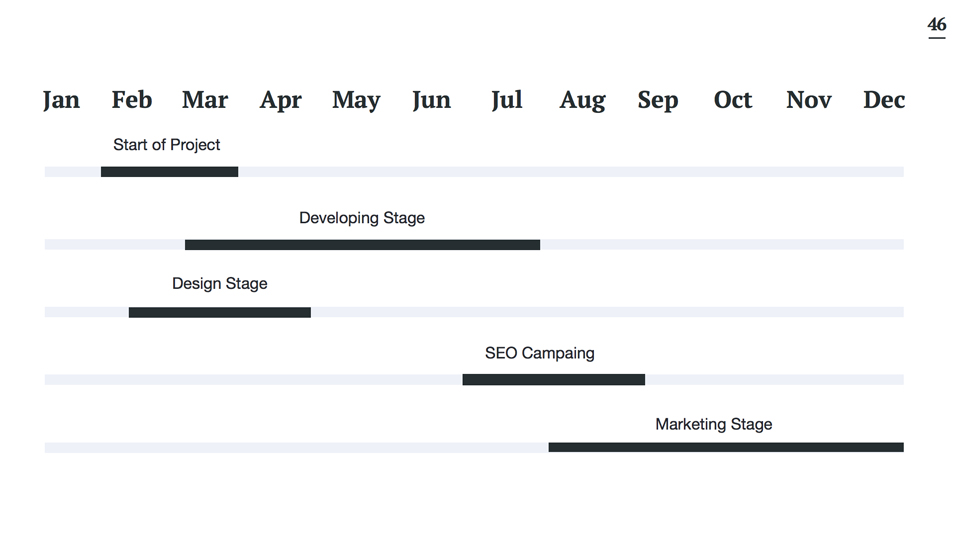Click the Design Stage label
Image resolution: width=955 pixels, height=537 pixels.
coord(220,284)
